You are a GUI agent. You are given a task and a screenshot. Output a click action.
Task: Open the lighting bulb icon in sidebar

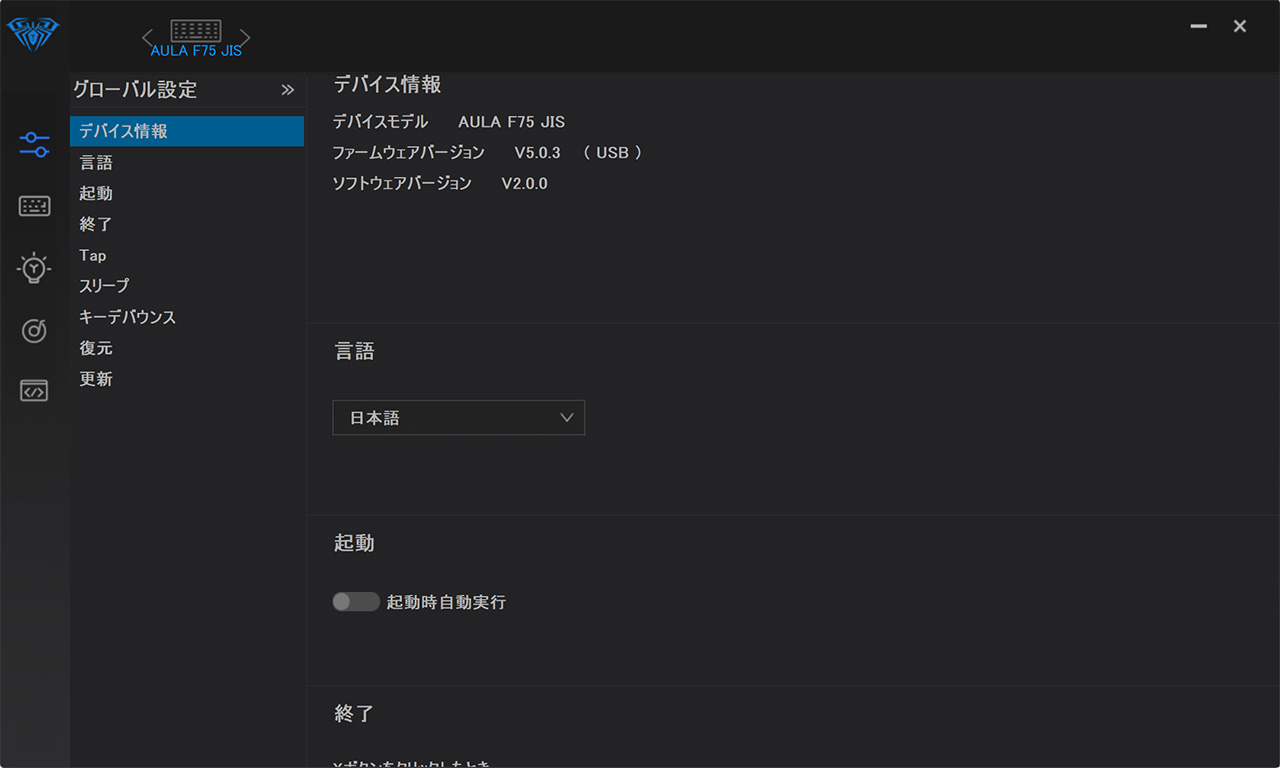tap(34, 268)
